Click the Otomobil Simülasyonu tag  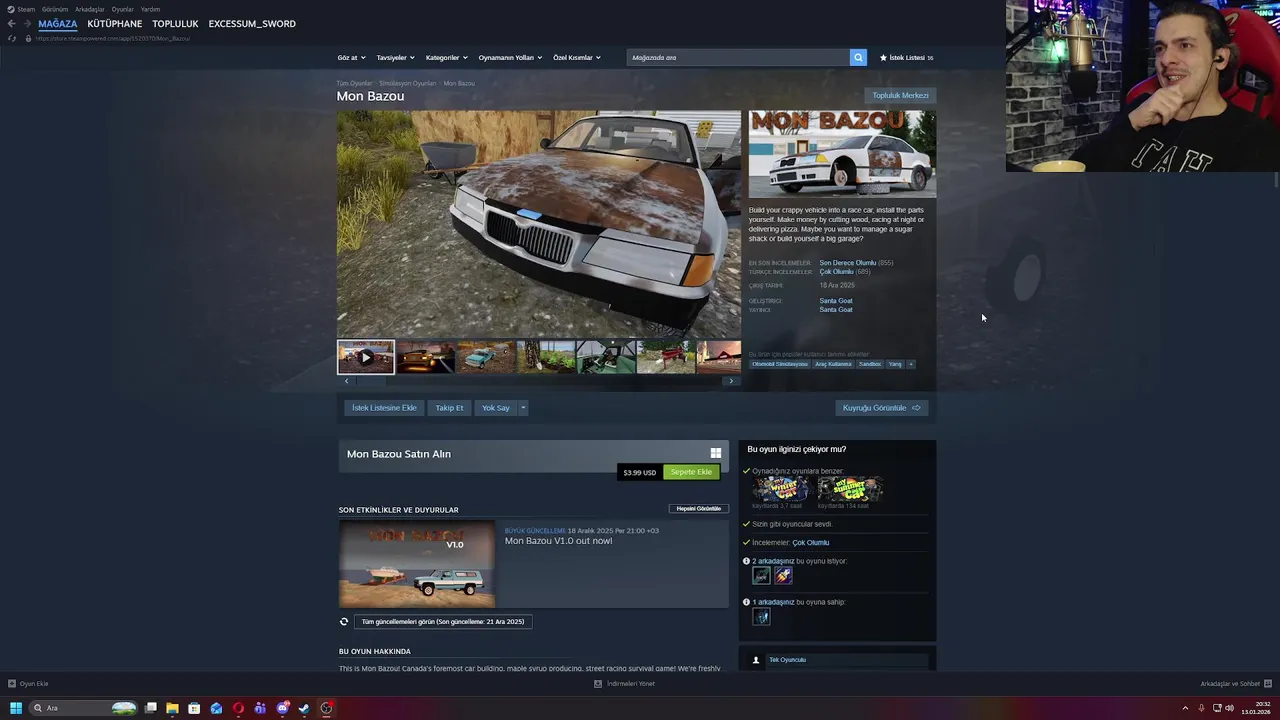tap(780, 364)
